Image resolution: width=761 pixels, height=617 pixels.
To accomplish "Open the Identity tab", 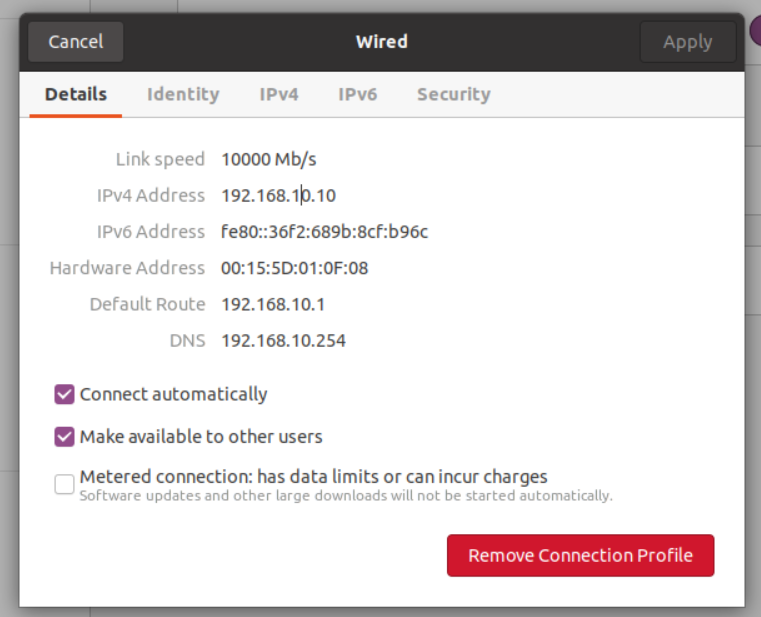I will click(183, 95).
